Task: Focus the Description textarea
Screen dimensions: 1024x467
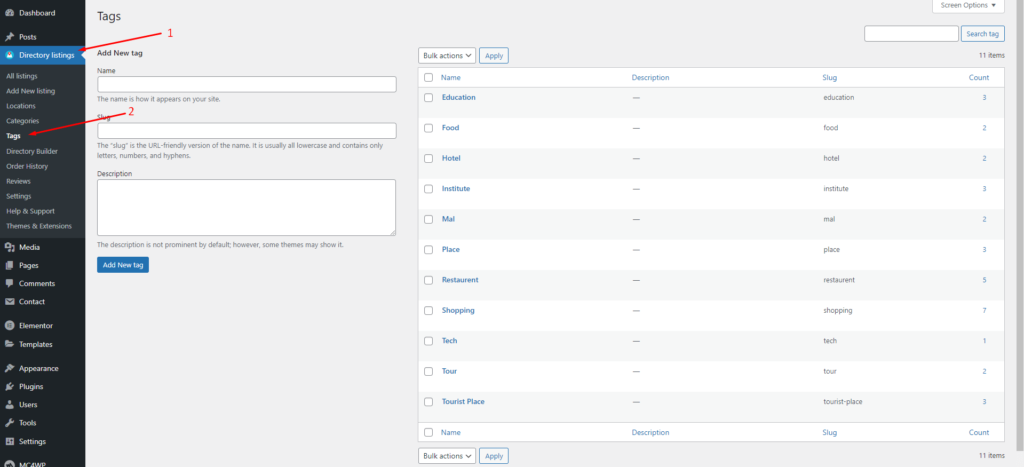Action: [x=247, y=207]
